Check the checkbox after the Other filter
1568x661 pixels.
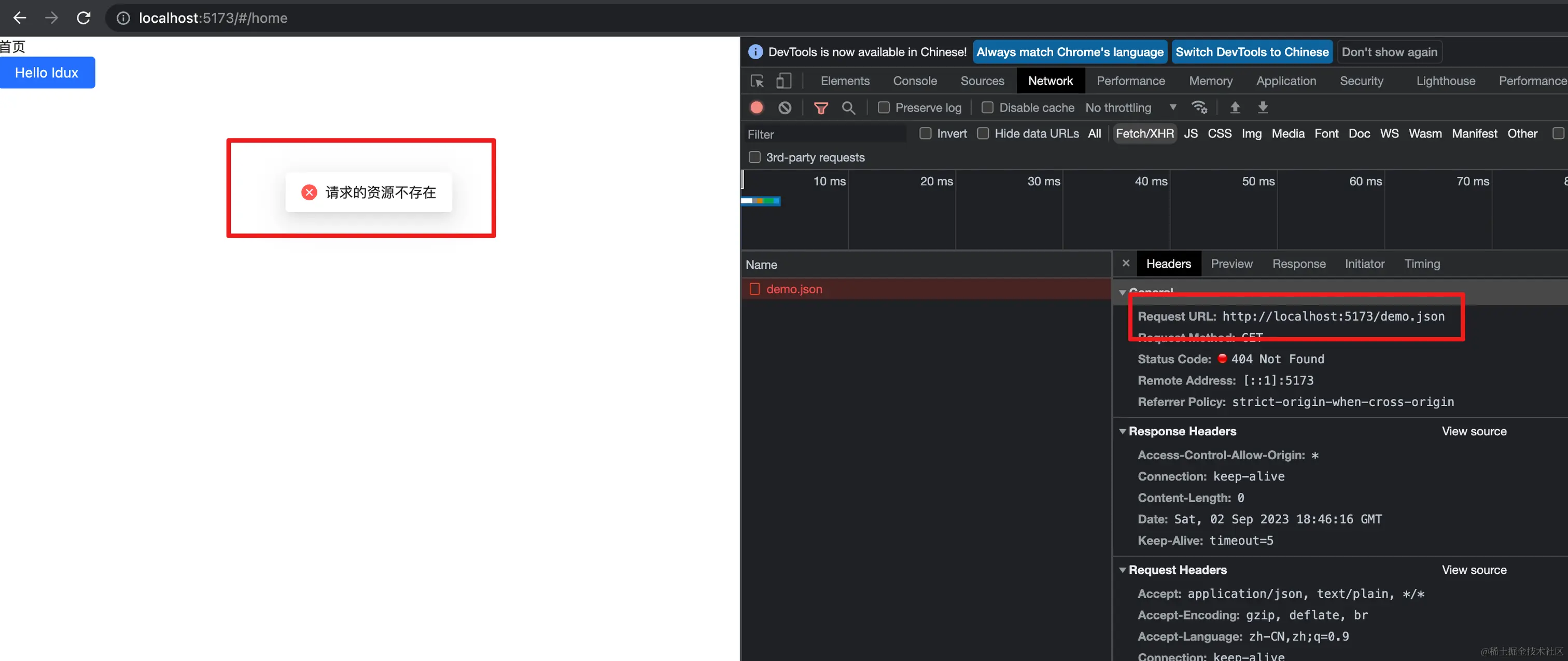[x=1558, y=133]
